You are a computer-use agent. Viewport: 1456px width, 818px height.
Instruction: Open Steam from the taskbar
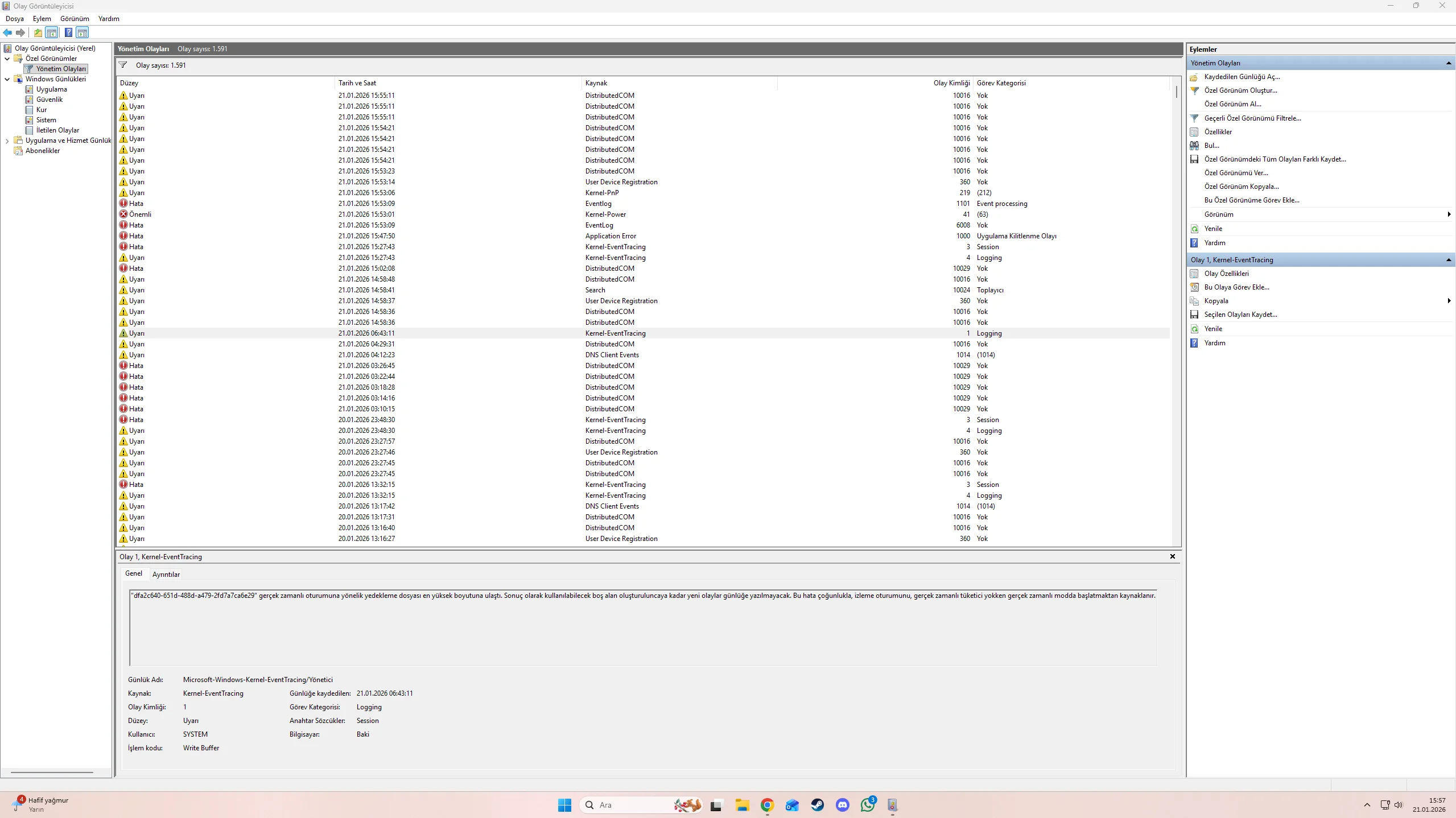click(817, 805)
